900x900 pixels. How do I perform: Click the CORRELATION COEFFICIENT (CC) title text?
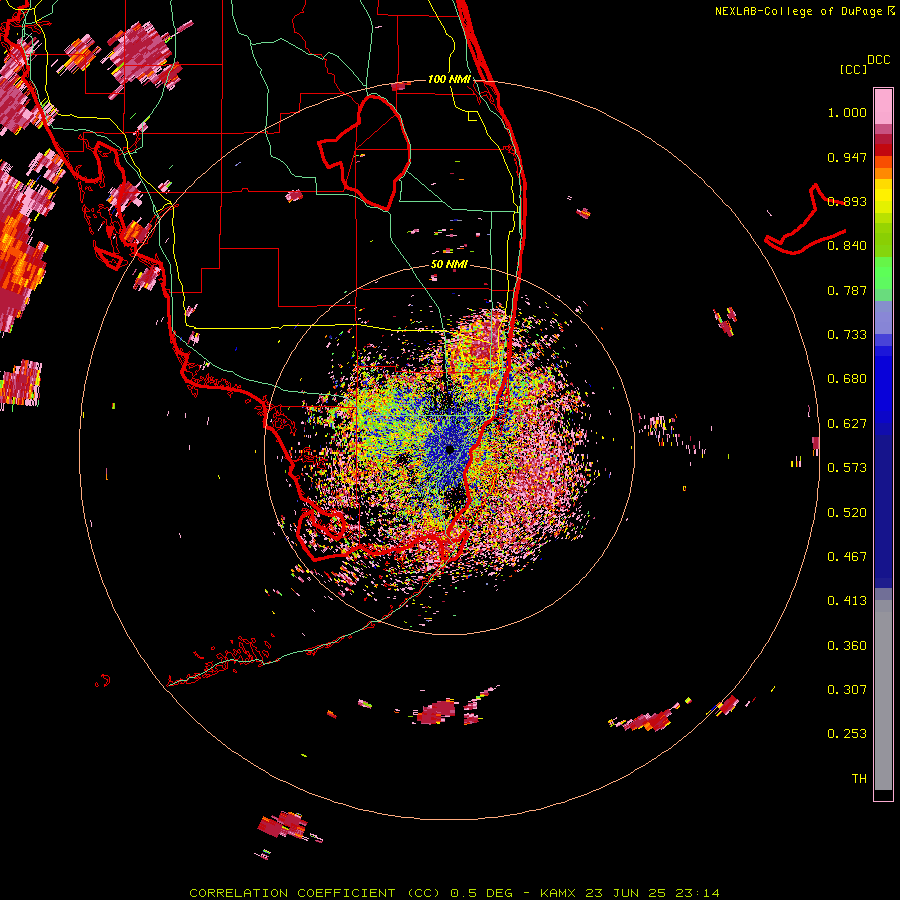tap(315, 893)
